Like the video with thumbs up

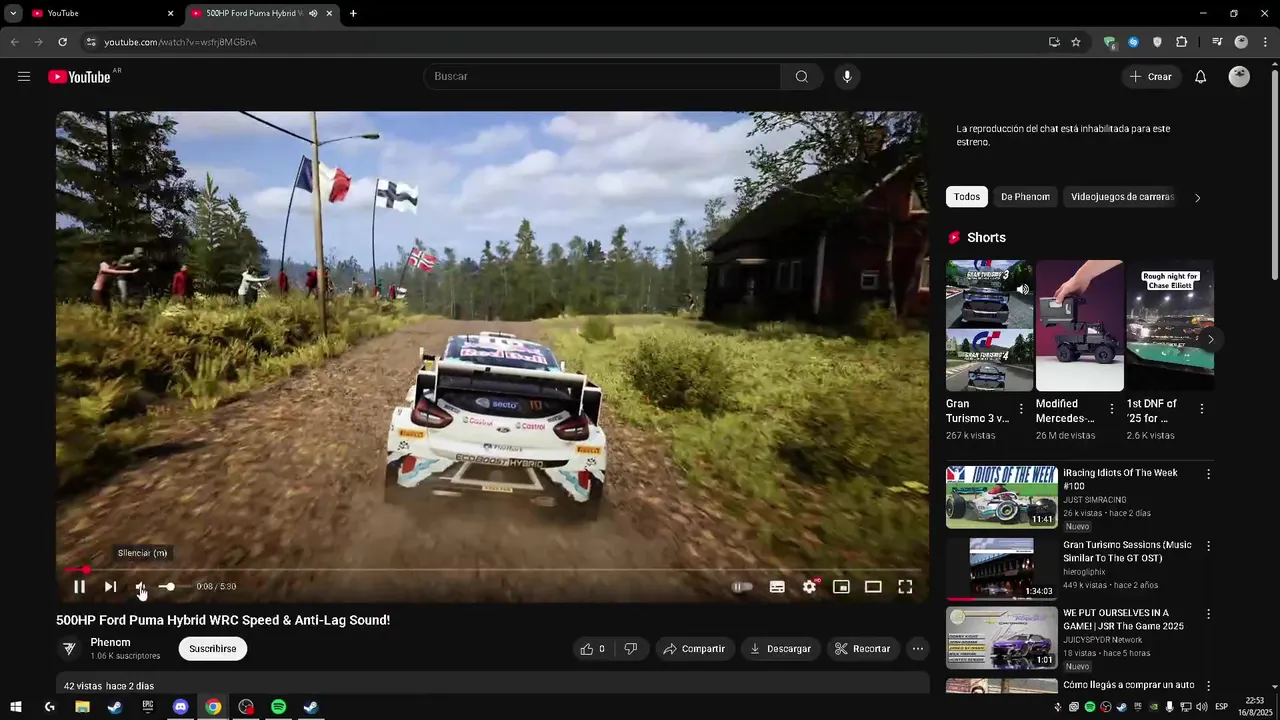pos(592,649)
